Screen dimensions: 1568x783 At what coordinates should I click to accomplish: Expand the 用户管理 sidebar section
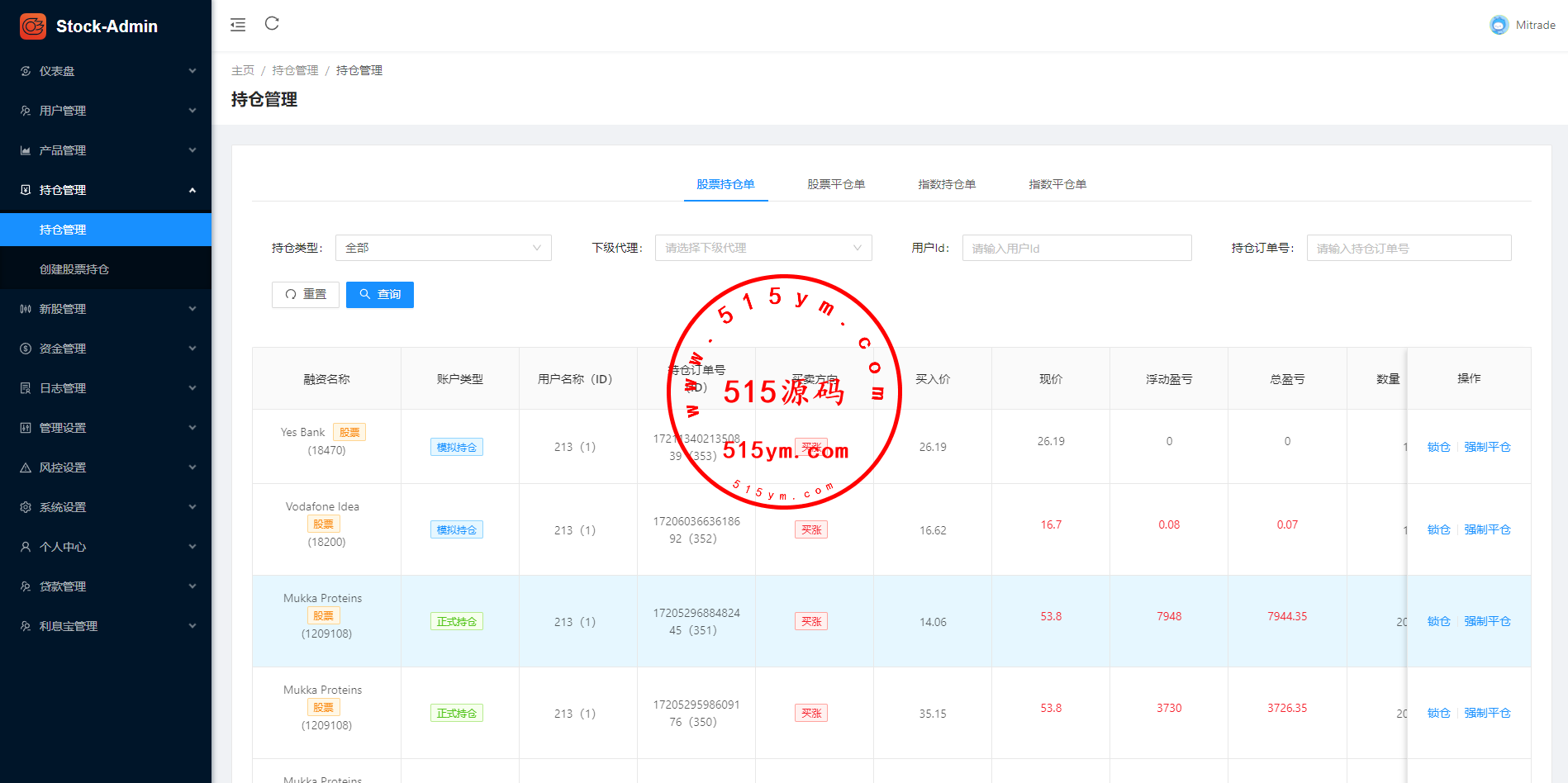pos(106,111)
